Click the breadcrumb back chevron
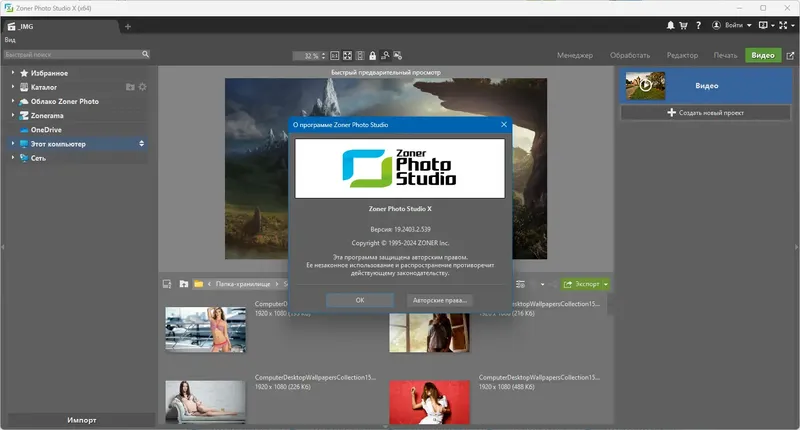 tap(209, 284)
